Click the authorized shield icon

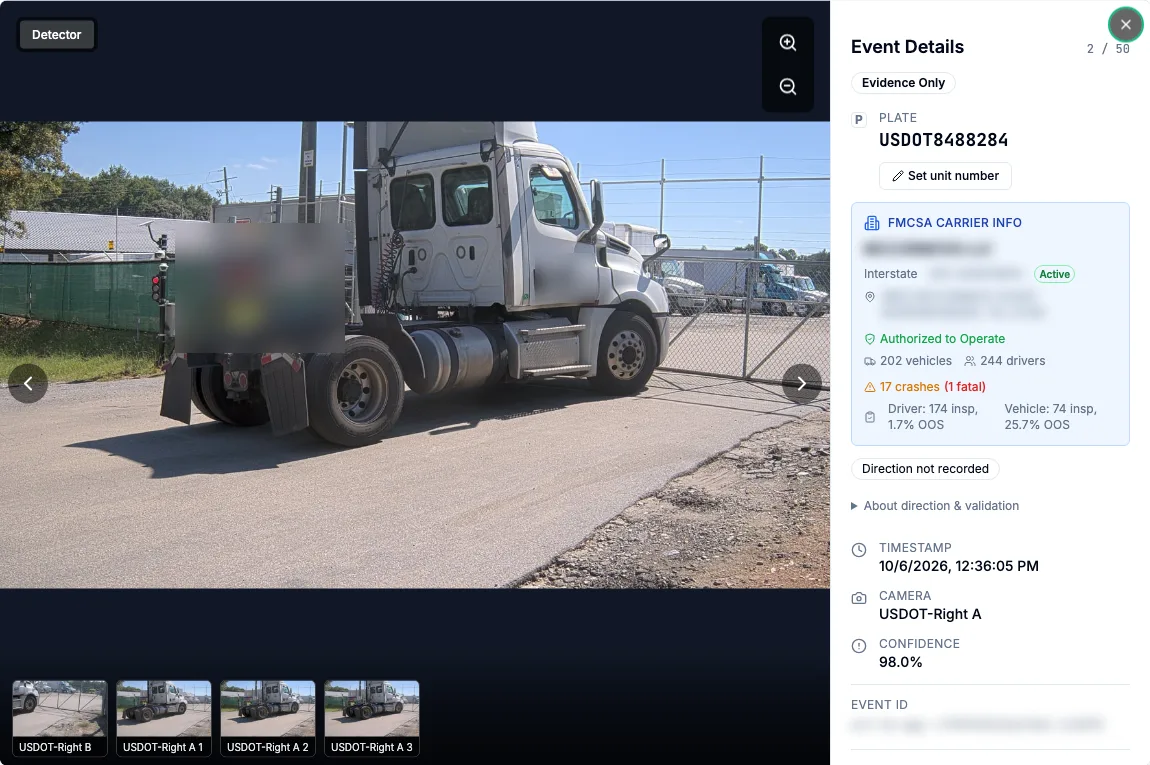[870, 339]
